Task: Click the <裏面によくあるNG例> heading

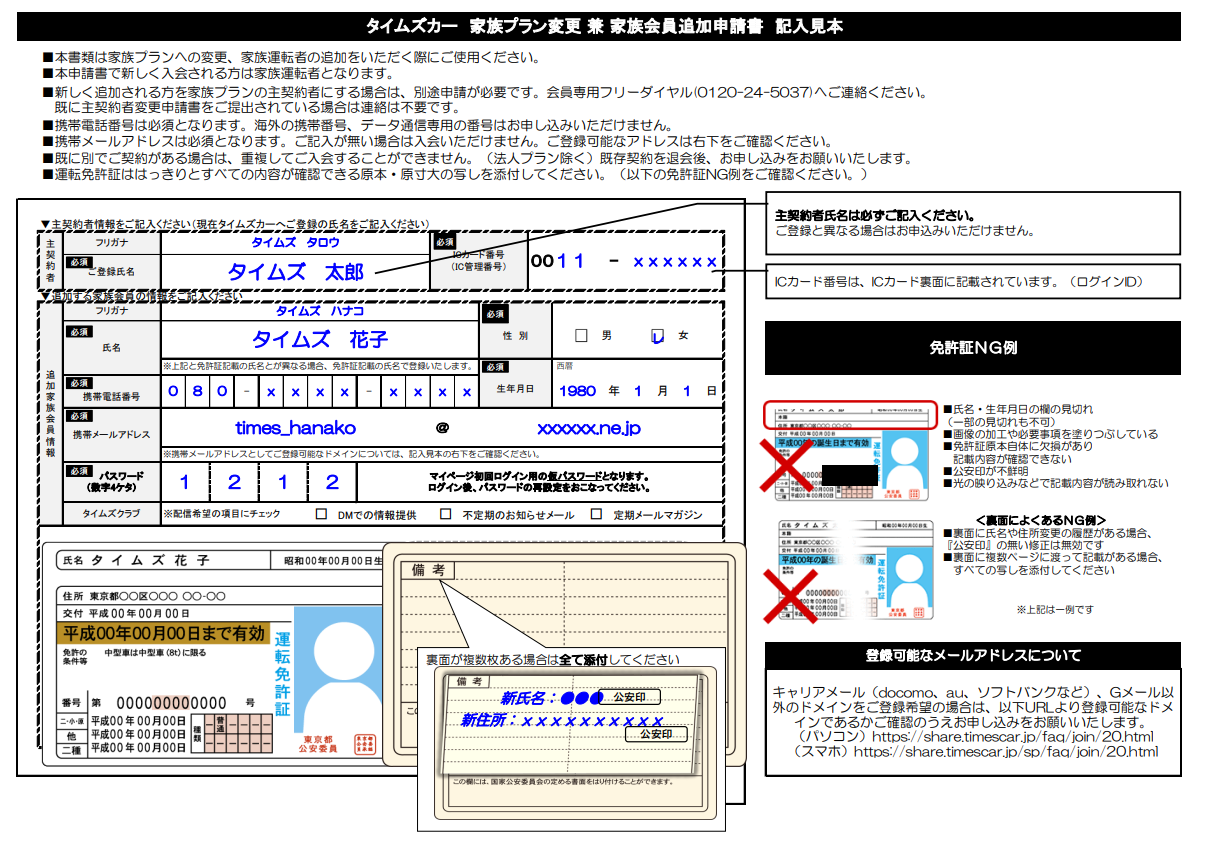Action: point(1040,520)
